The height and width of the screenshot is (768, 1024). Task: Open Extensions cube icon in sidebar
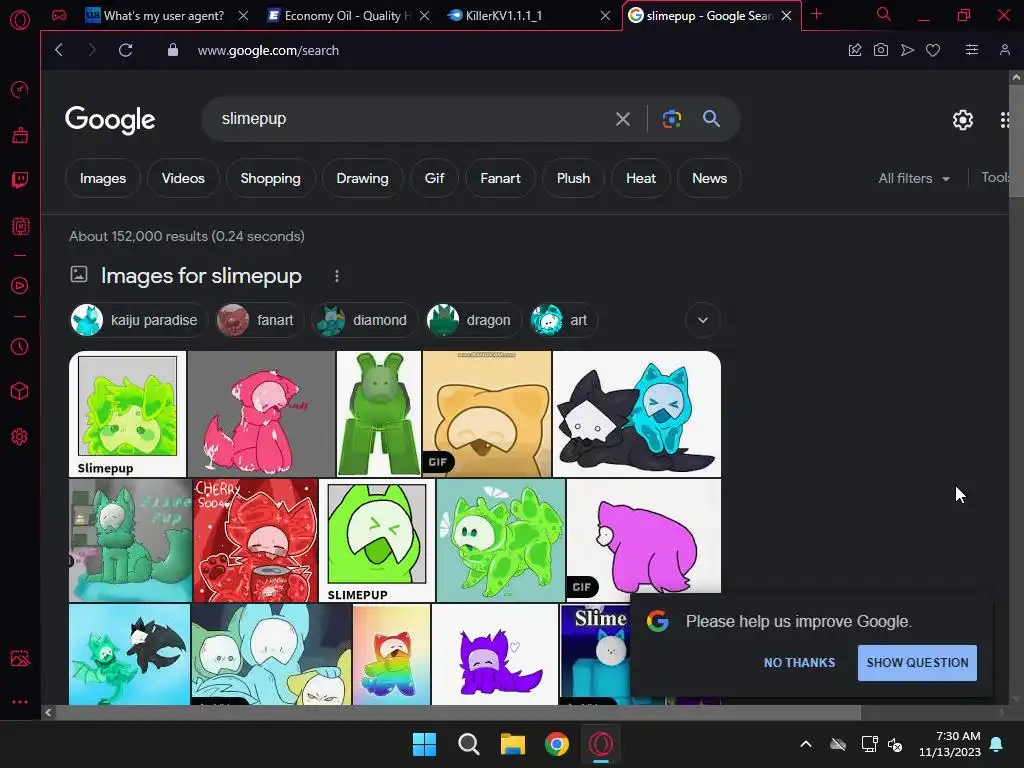pos(20,391)
